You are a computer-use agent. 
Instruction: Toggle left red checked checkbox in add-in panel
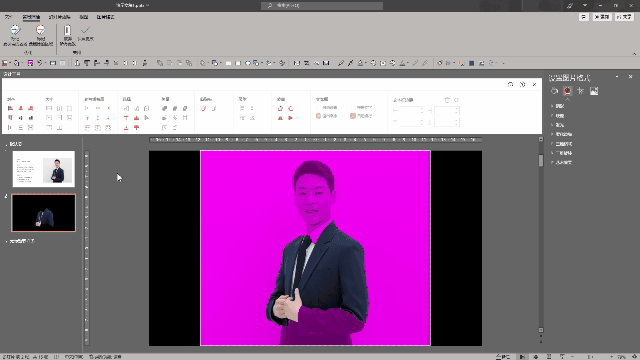tap(318, 116)
